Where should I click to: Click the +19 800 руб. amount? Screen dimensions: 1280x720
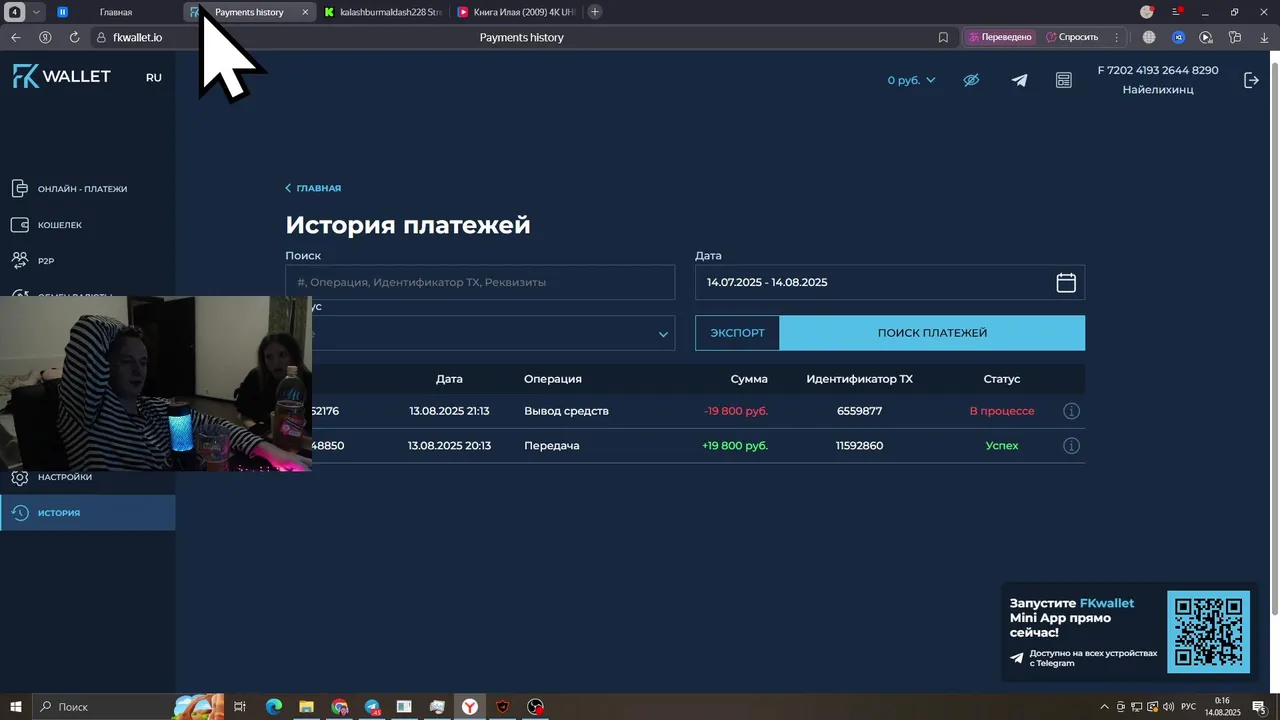(x=735, y=446)
